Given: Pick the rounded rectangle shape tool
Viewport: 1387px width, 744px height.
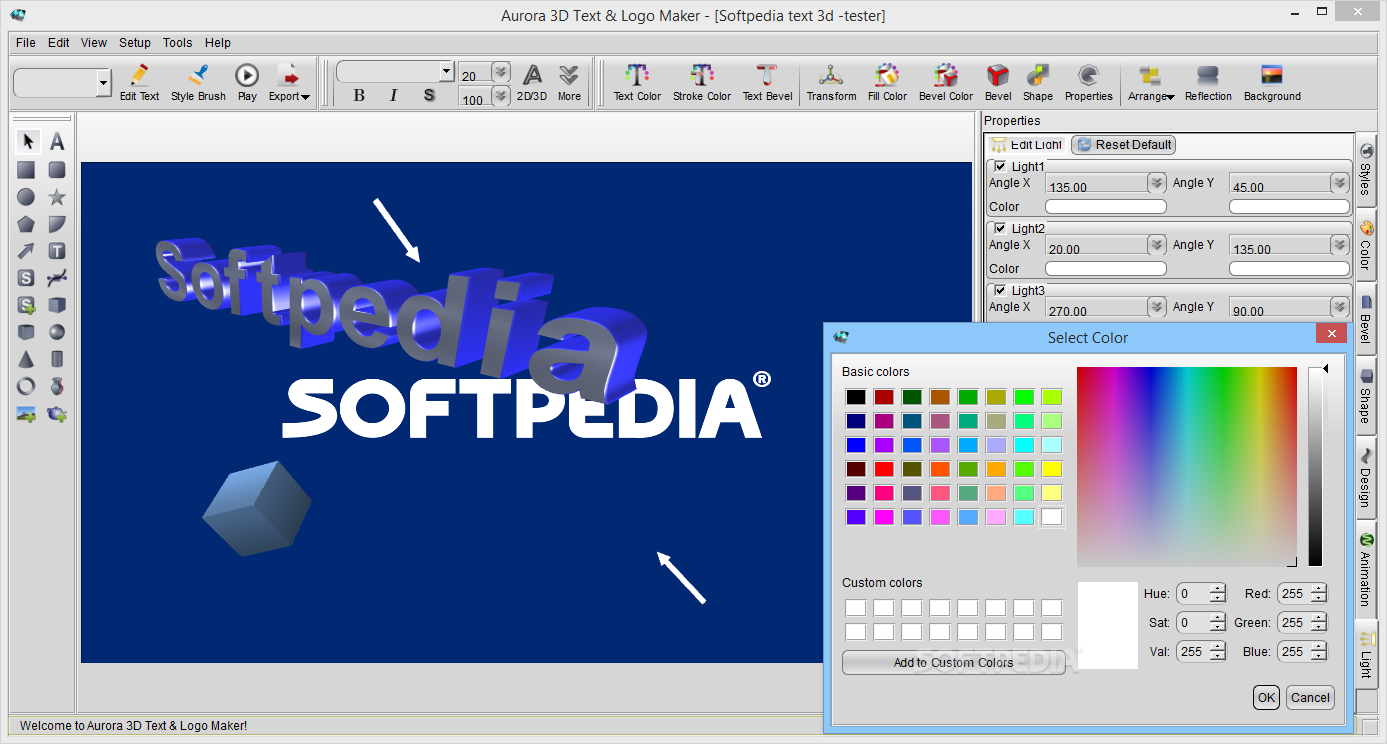Looking at the screenshot, I should pyautogui.click(x=57, y=170).
